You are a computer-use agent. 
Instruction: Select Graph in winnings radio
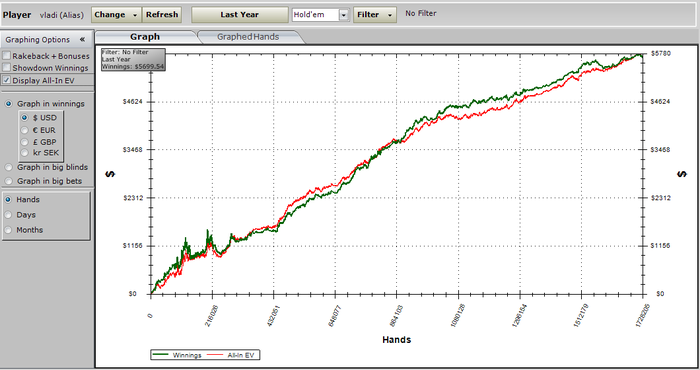(x=8, y=104)
